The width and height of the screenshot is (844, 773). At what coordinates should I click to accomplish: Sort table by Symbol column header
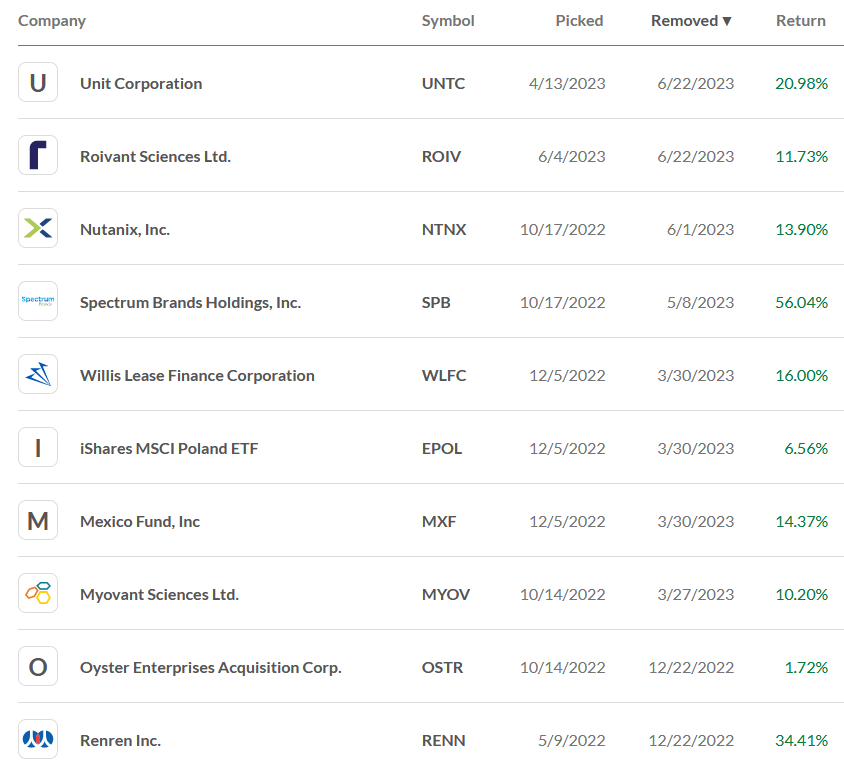point(448,21)
